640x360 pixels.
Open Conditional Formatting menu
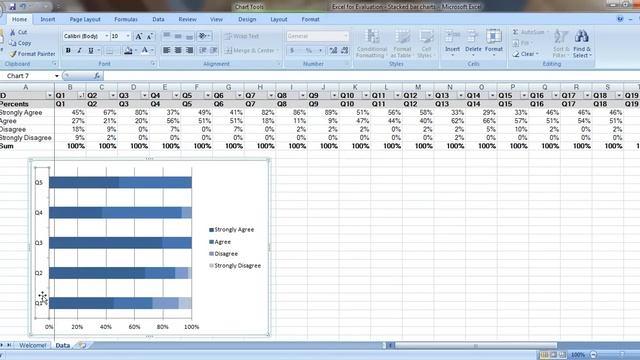[x=372, y=43]
